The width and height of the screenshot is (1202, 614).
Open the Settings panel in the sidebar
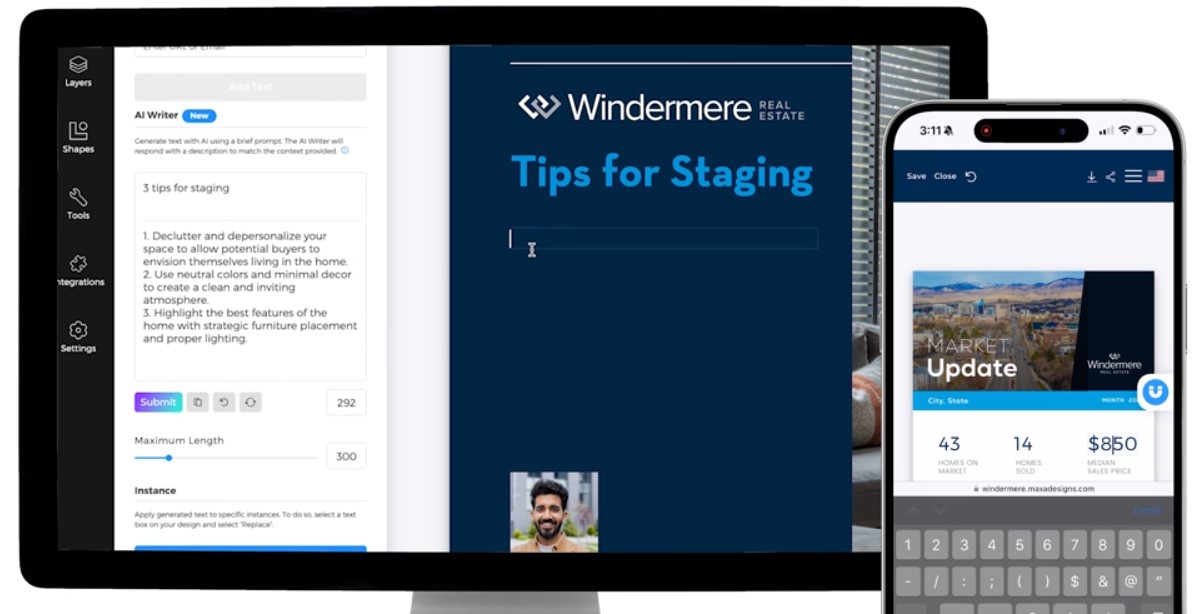point(78,337)
